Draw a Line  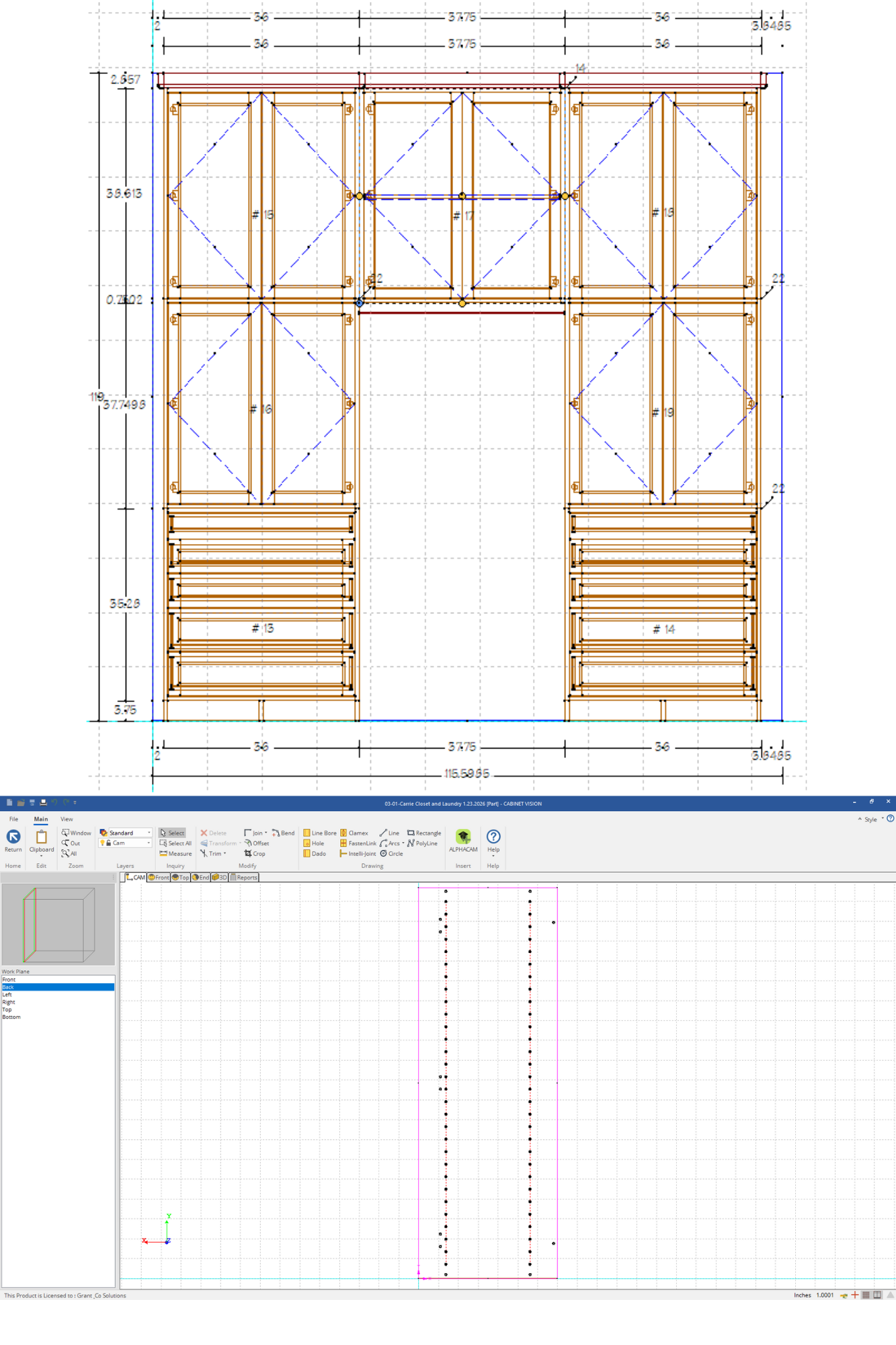389,833
